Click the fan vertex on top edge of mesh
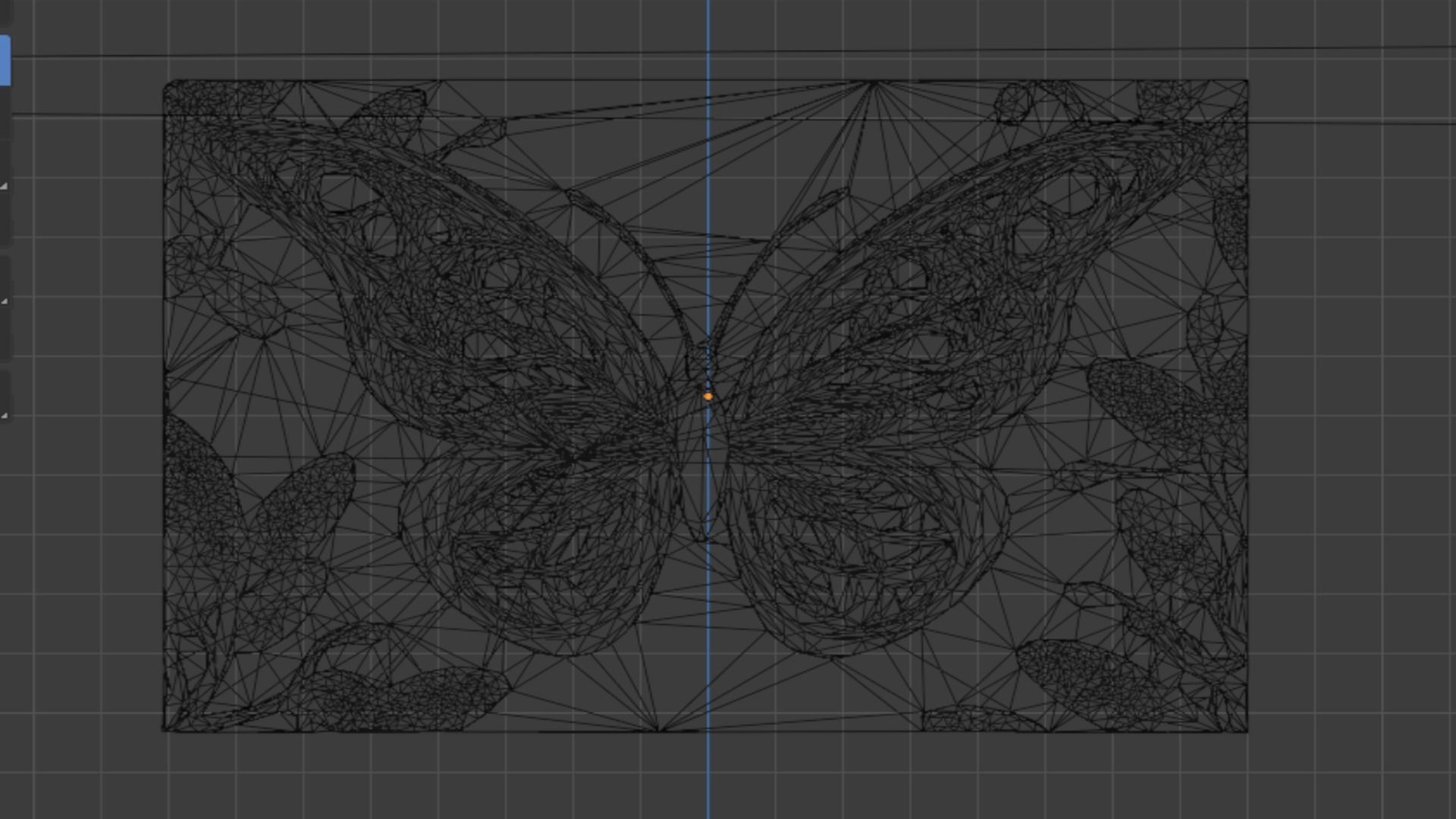The image size is (1456, 819). 874,83
